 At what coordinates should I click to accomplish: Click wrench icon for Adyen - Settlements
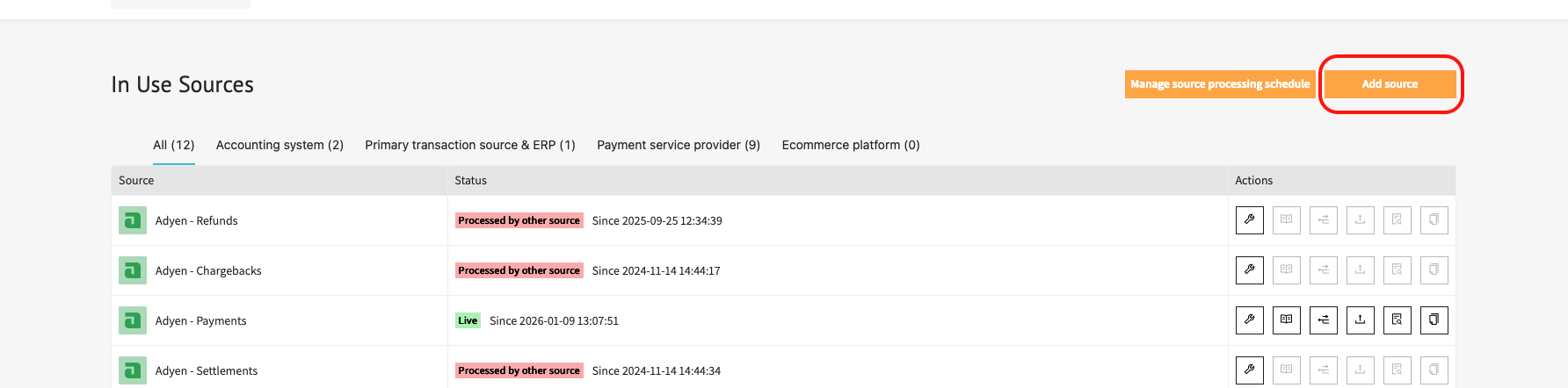(x=1249, y=370)
